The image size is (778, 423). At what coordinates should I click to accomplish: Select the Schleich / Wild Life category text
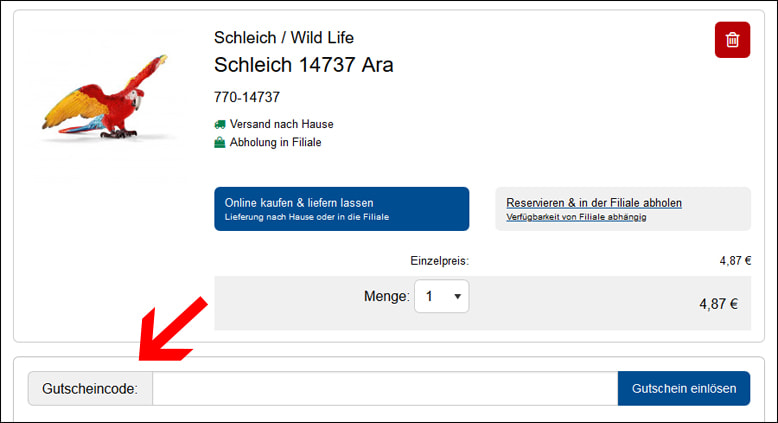pyautogui.click(x=284, y=38)
